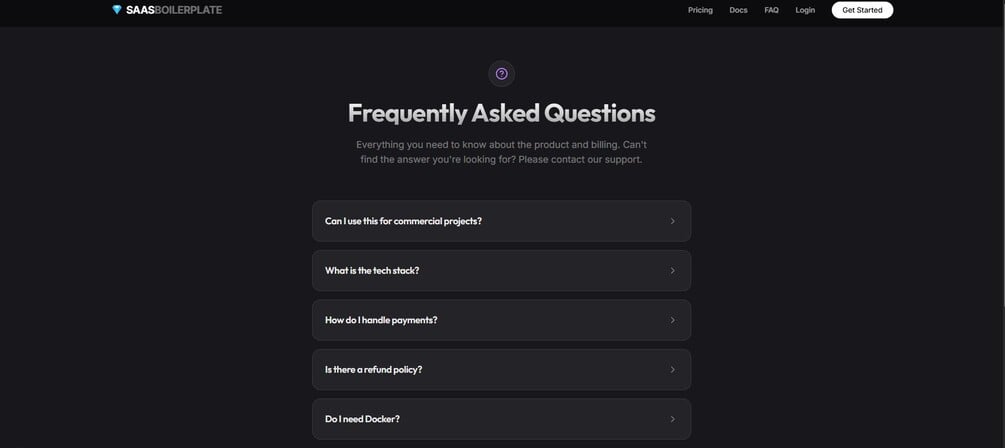1005x448 pixels.
Task: Click the diamond logo icon
Action: (117, 10)
